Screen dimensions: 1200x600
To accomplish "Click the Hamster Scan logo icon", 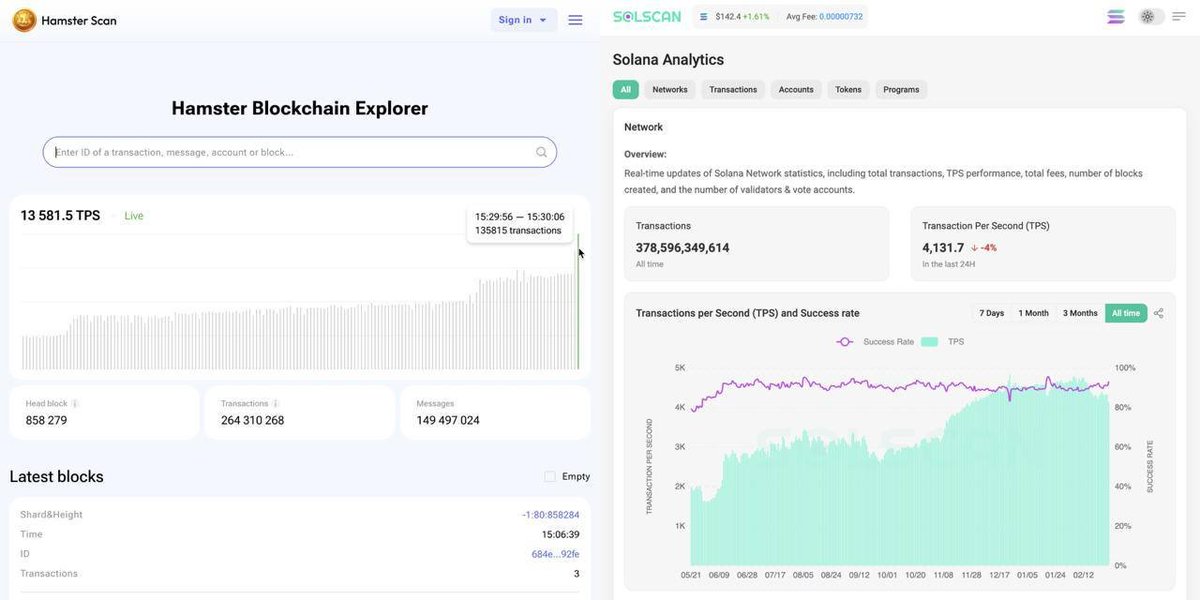I will tap(24, 20).
